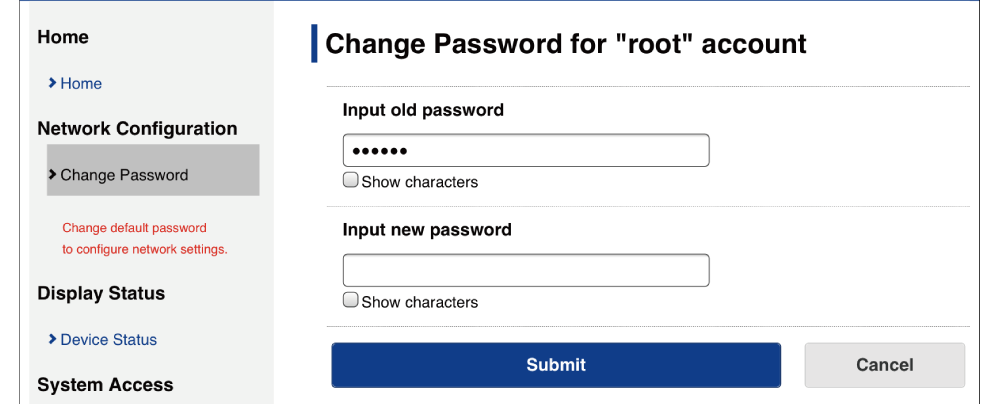Open the Home link in sidebar
The width and height of the screenshot is (1000, 404).
[81, 84]
